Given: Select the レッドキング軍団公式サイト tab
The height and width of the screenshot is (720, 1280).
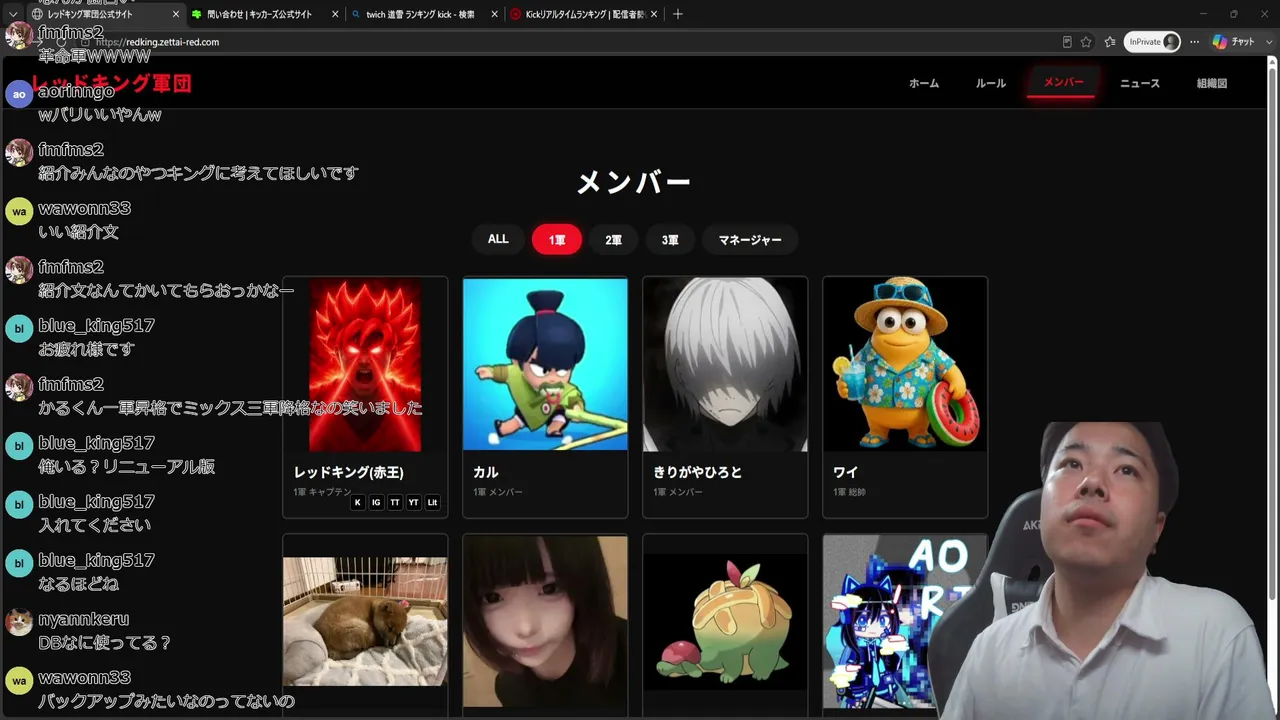Looking at the screenshot, I should coord(105,14).
